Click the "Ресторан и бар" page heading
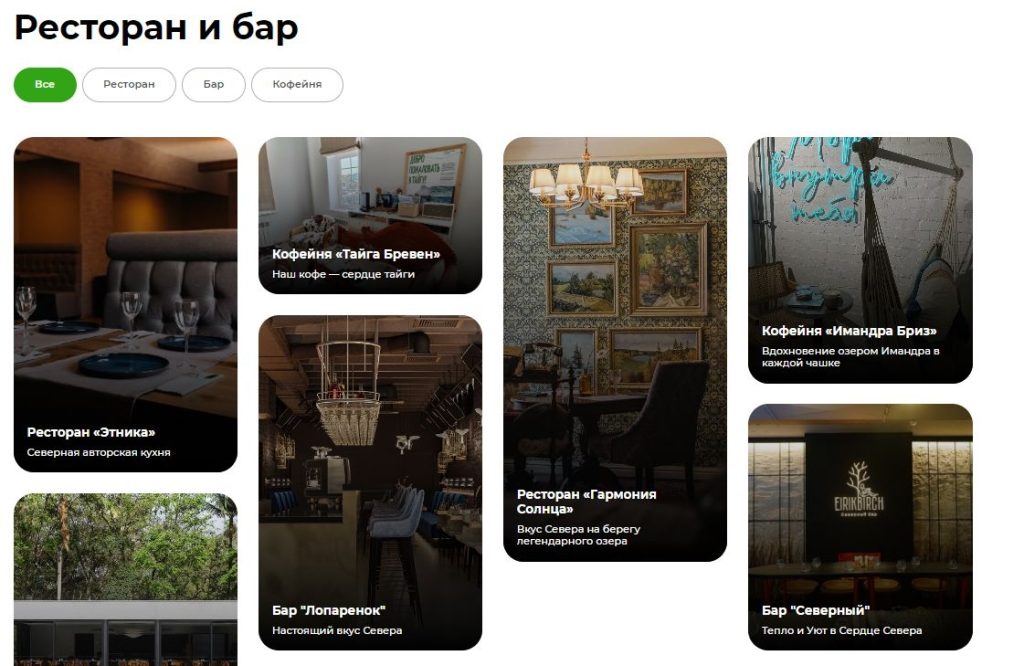 pyautogui.click(x=156, y=27)
